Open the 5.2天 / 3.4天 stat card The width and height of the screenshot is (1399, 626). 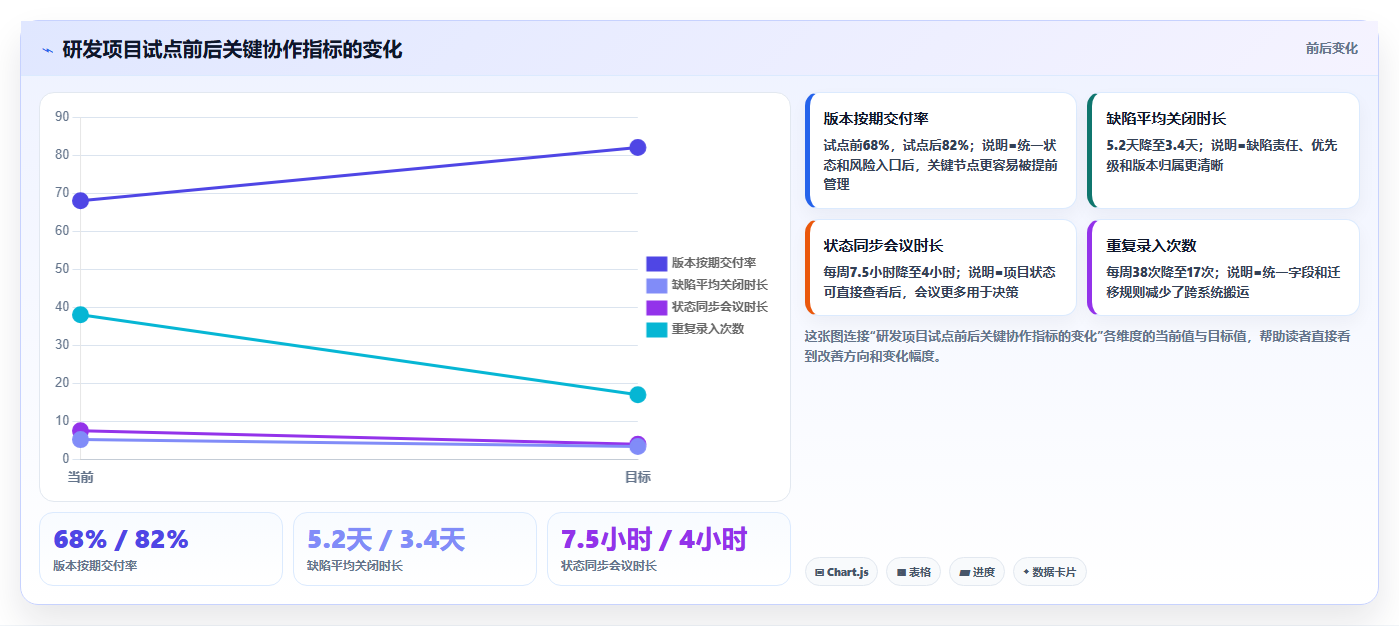pyautogui.click(x=415, y=549)
